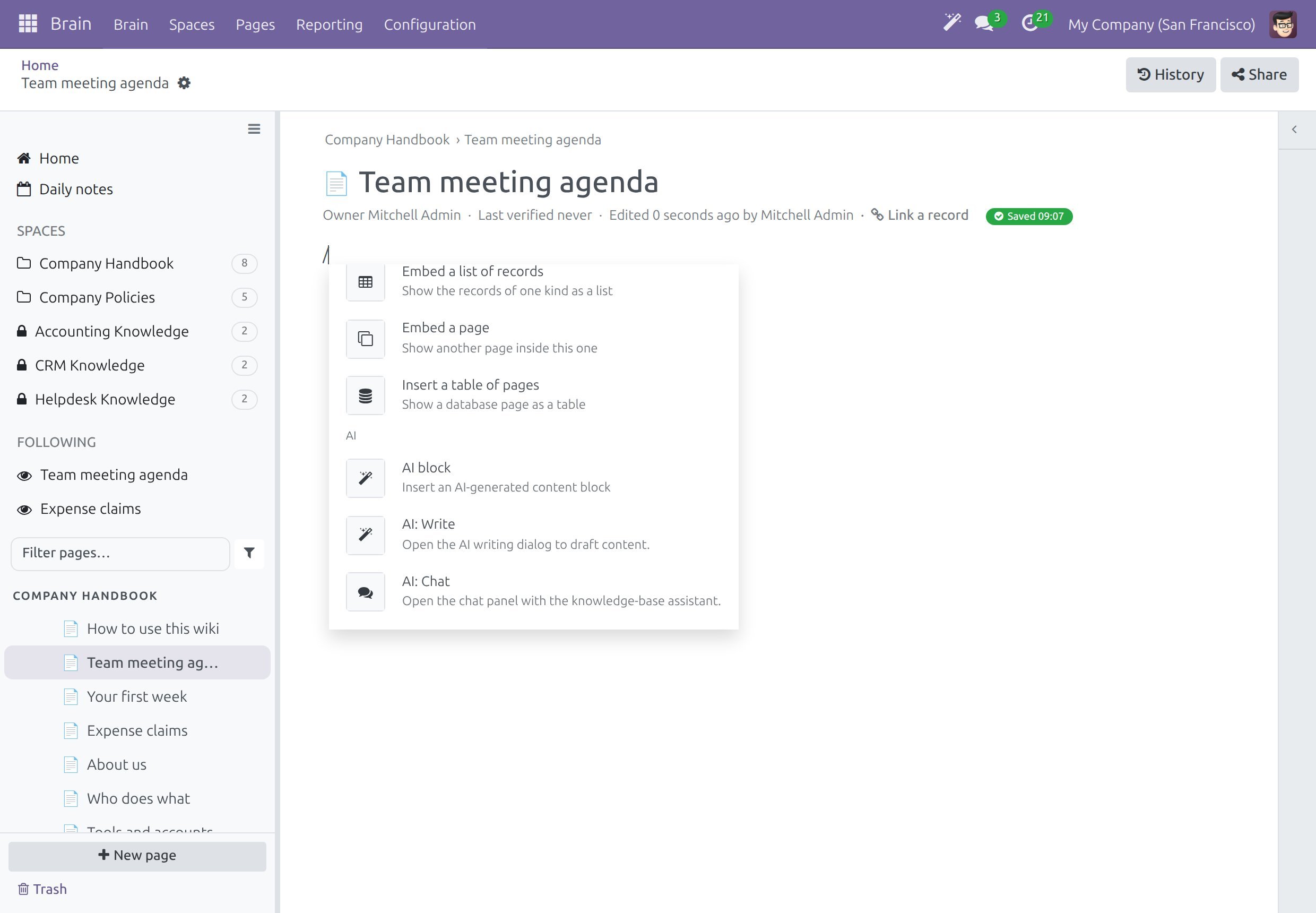Click the page emoji icon beside the title
Screen dimensions: 1316x913
(336, 183)
